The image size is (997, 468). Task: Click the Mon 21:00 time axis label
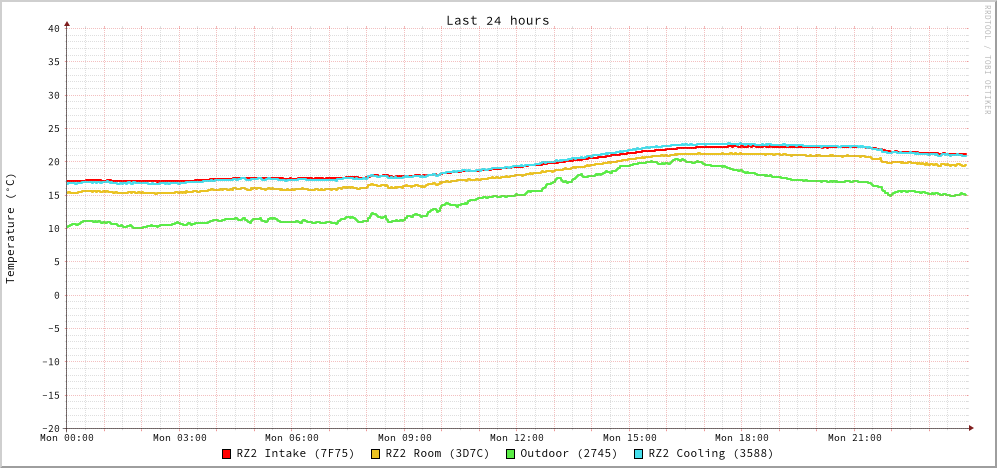(855, 438)
